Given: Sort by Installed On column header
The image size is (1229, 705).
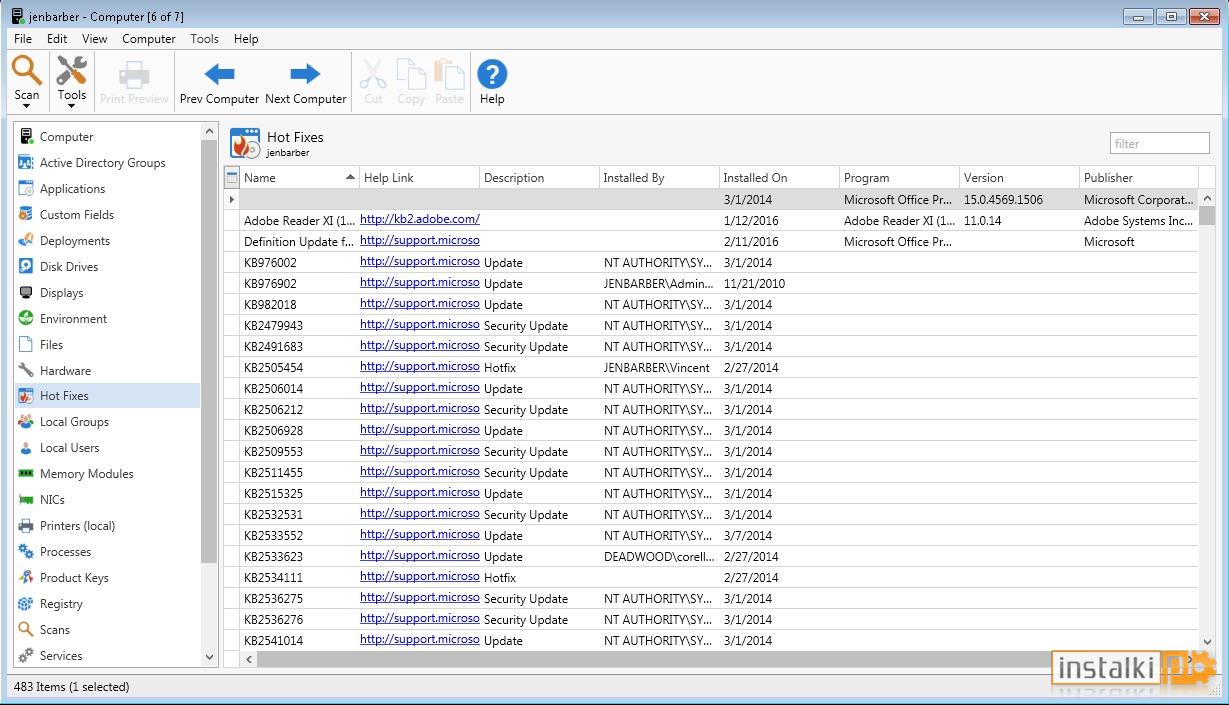Looking at the screenshot, I should [779, 178].
